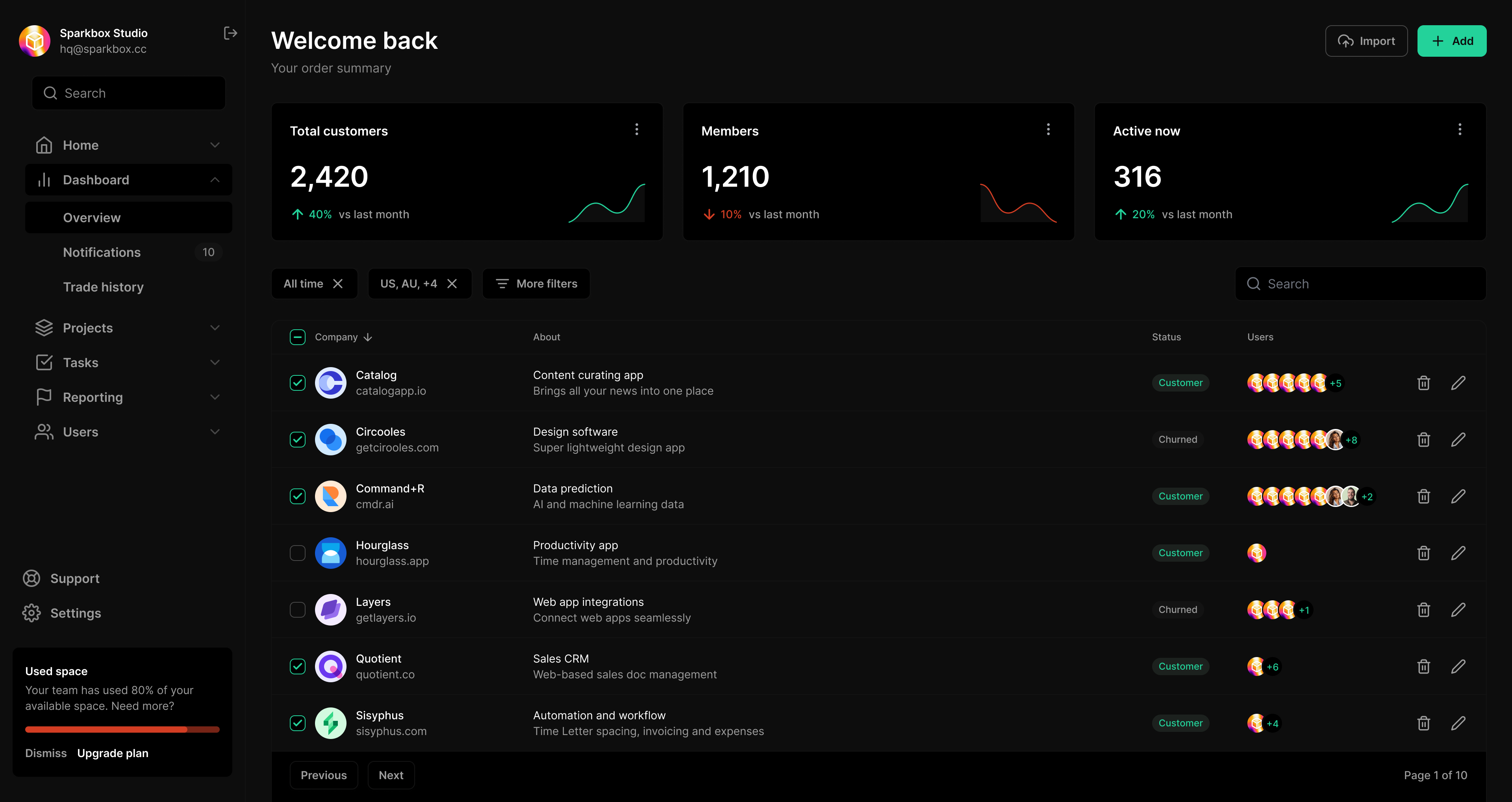The image size is (1512, 802).
Task: Click the Users icon in the sidebar
Action: [44, 432]
